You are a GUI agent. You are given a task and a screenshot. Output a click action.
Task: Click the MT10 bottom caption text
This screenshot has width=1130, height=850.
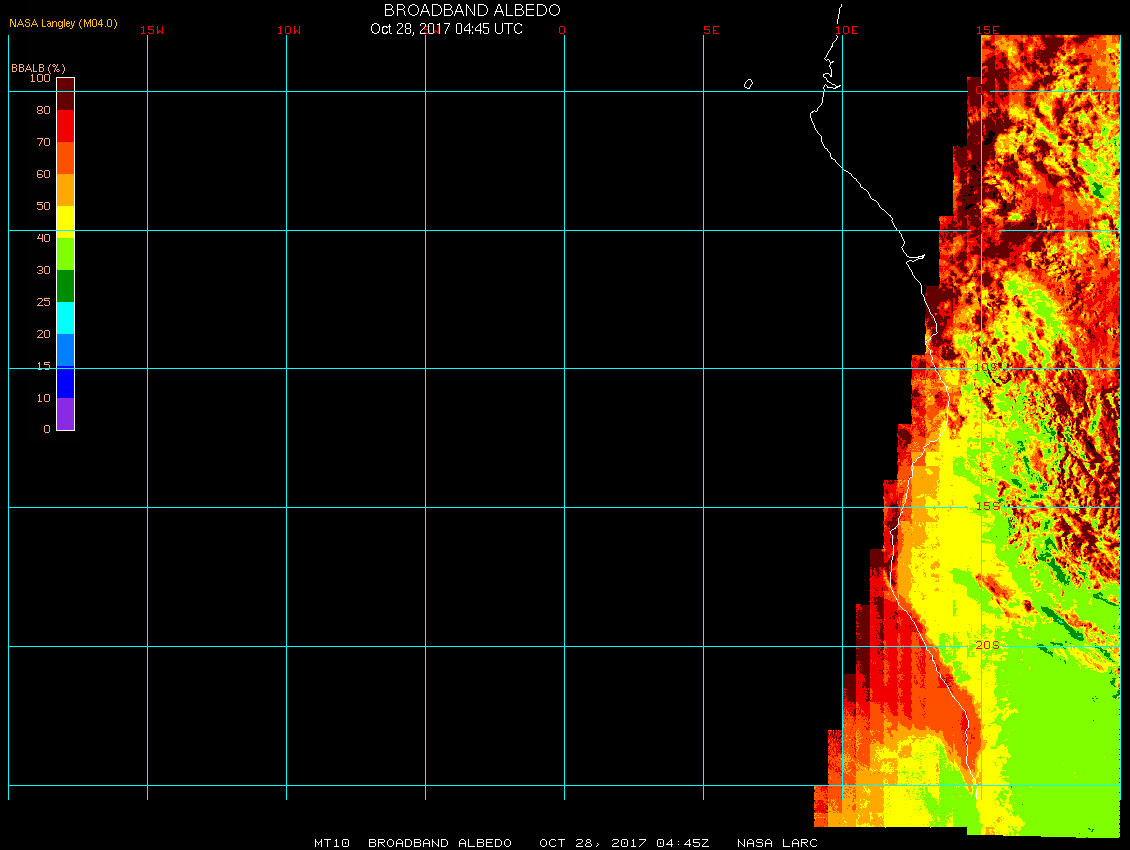[x=331, y=843]
